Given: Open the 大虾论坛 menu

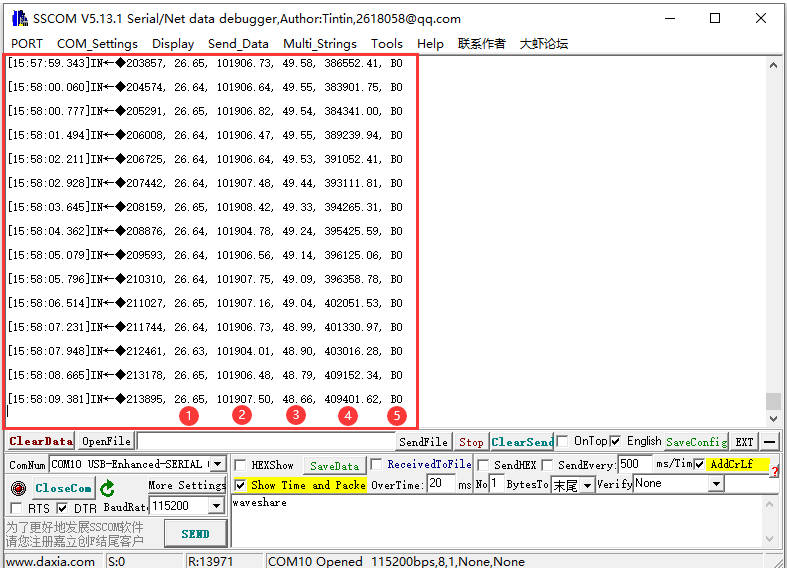Looking at the screenshot, I should tap(544, 44).
